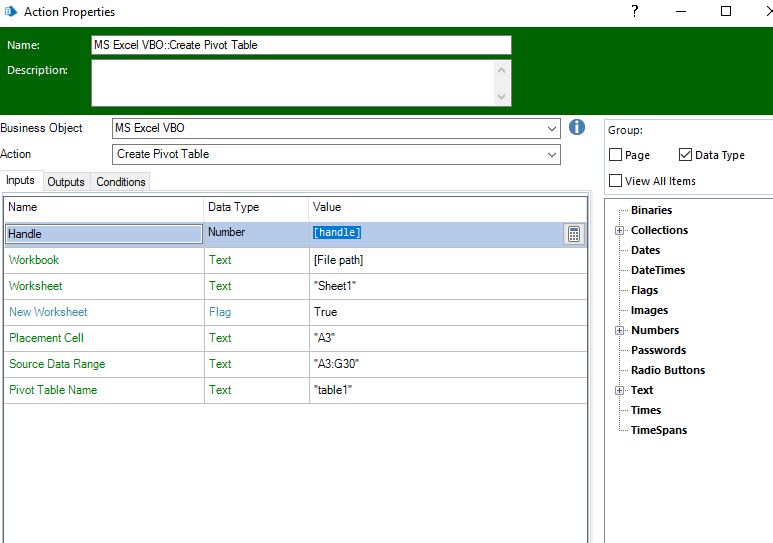Expand the Text tree node
773x543 pixels.
pyautogui.click(x=620, y=391)
